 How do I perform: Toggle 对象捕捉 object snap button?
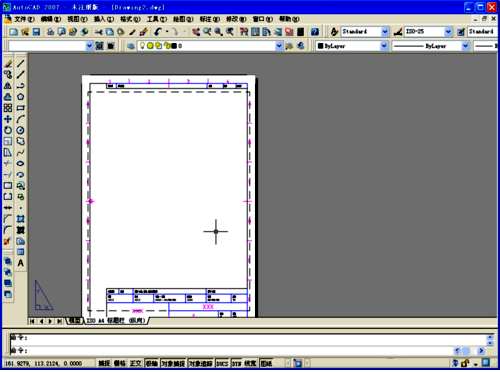click(x=173, y=363)
